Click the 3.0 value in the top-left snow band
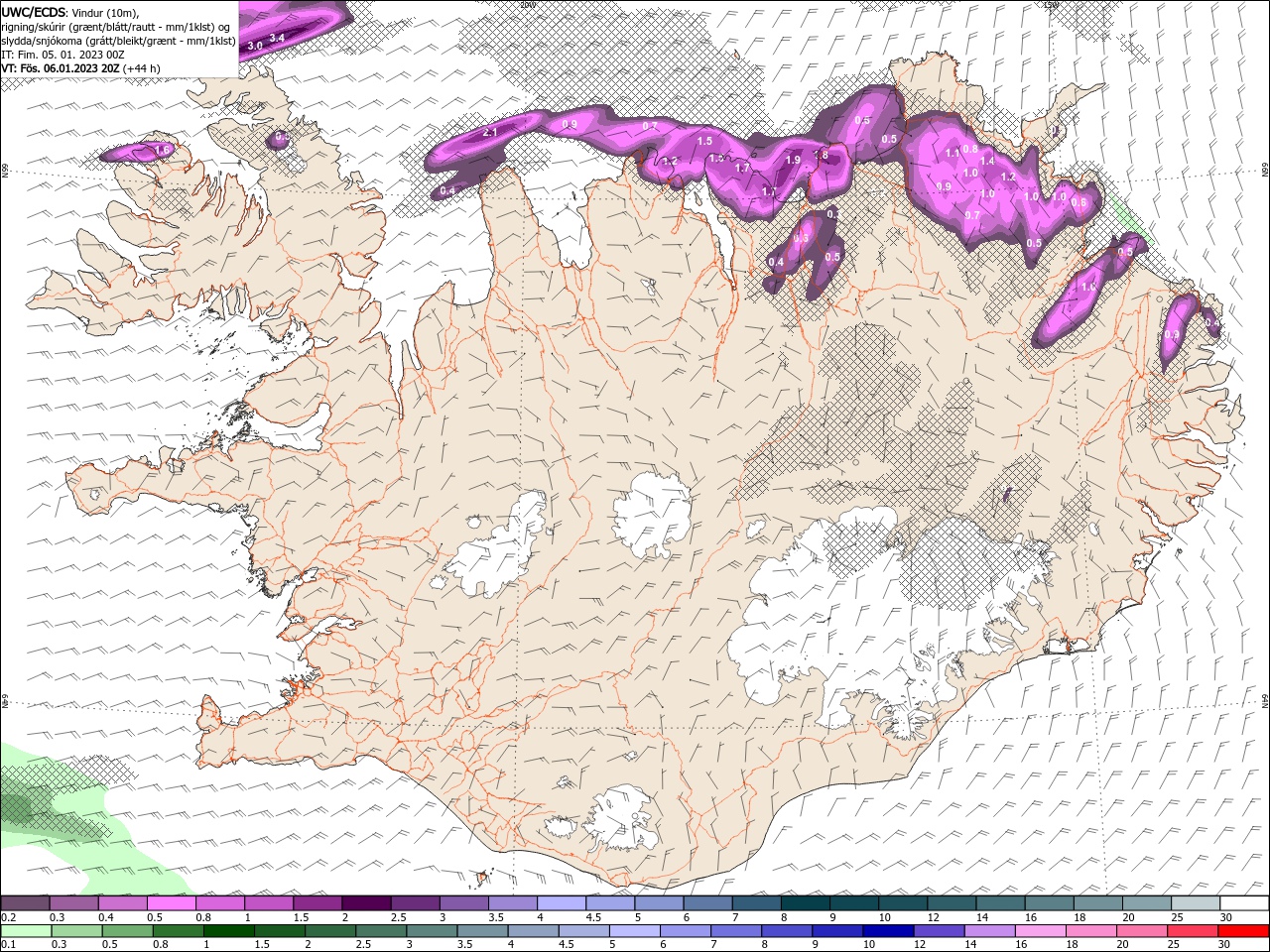Image resolution: width=1270 pixels, height=952 pixels. 255,46
